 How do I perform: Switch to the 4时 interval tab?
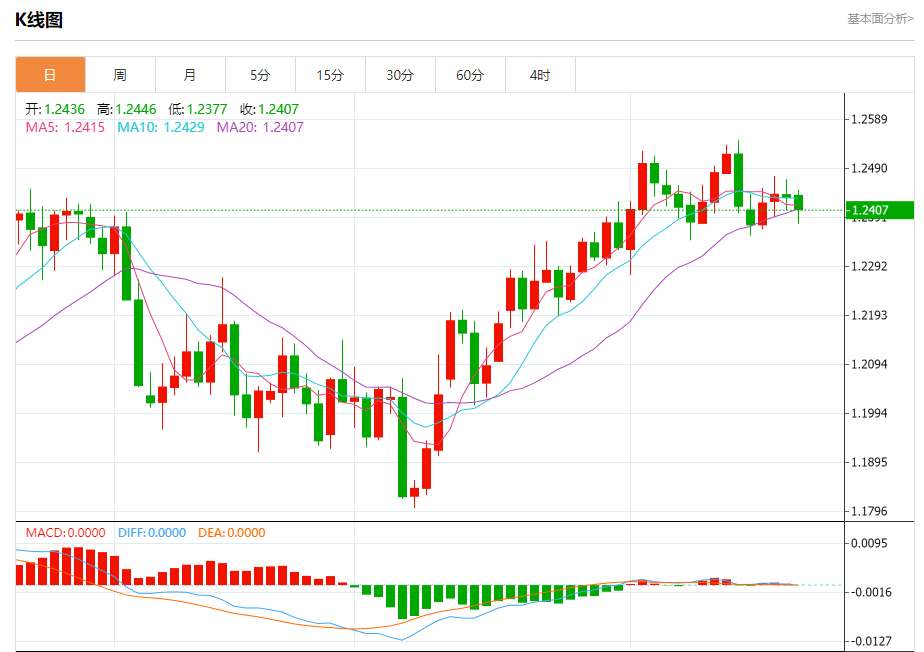click(540, 75)
